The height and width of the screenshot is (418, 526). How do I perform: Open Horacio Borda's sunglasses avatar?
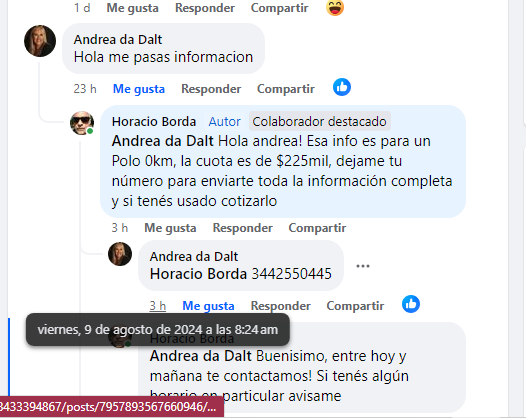point(82,123)
